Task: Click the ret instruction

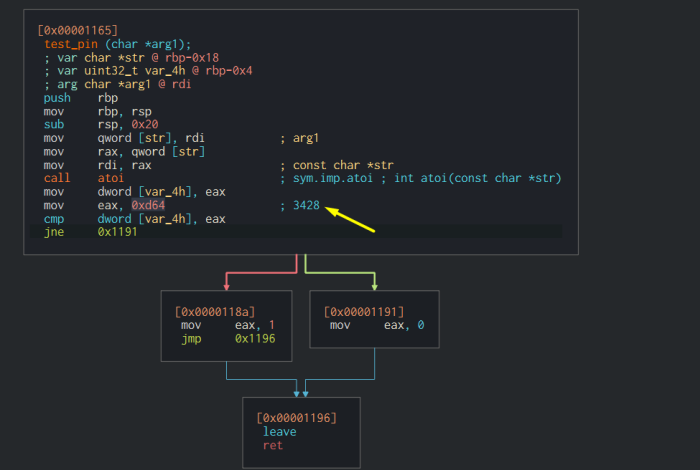Action: click(x=273, y=445)
